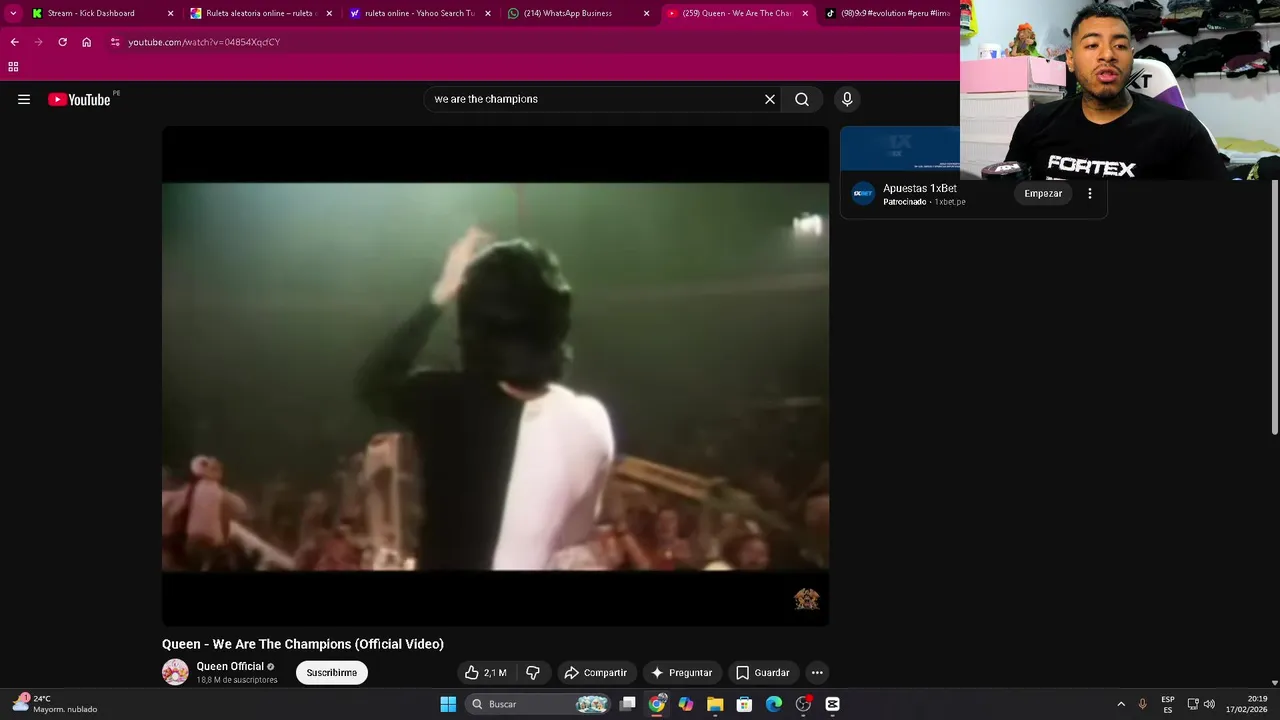
Task: Click the page vertical scrollbar thumb
Action: pos(1274,306)
